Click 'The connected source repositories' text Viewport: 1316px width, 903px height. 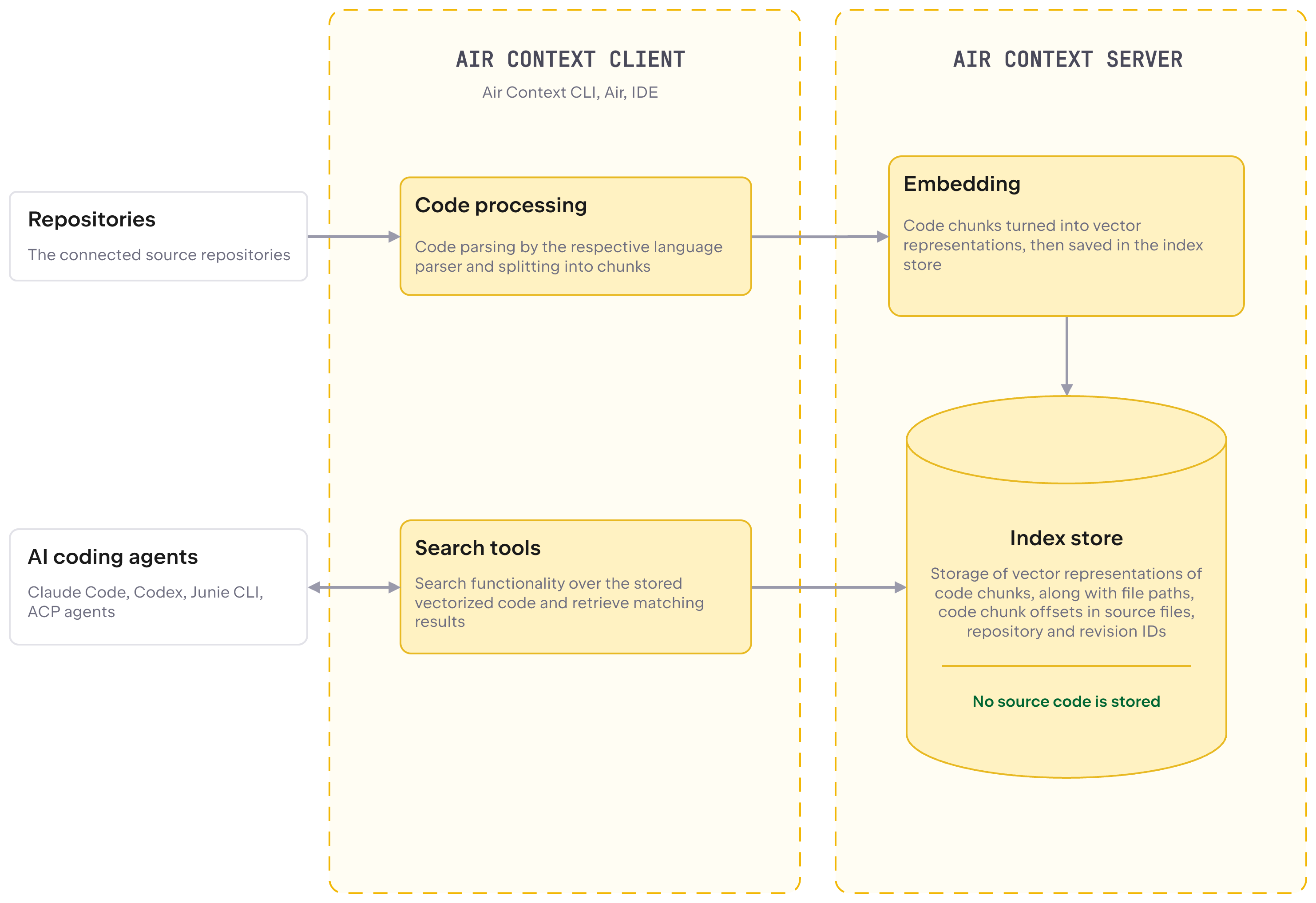click(x=159, y=255)
